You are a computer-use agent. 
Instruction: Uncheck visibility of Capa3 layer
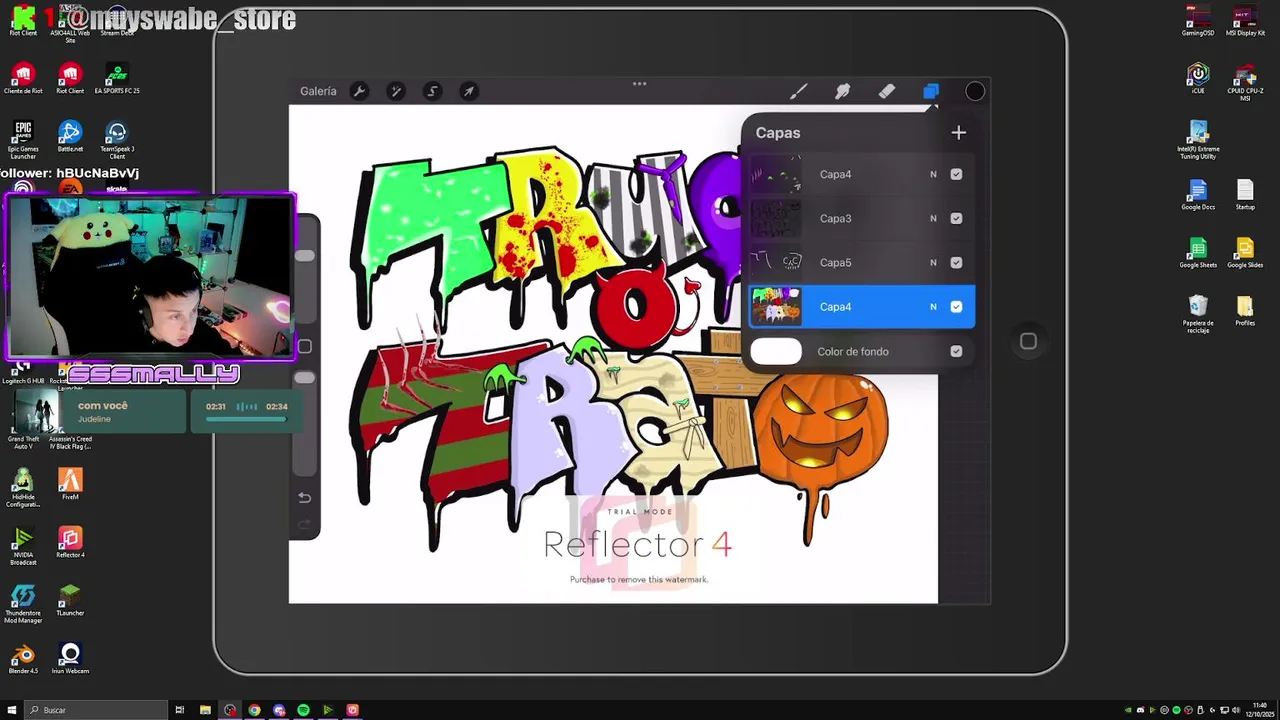pyautogui.click(x=956, y=218)
